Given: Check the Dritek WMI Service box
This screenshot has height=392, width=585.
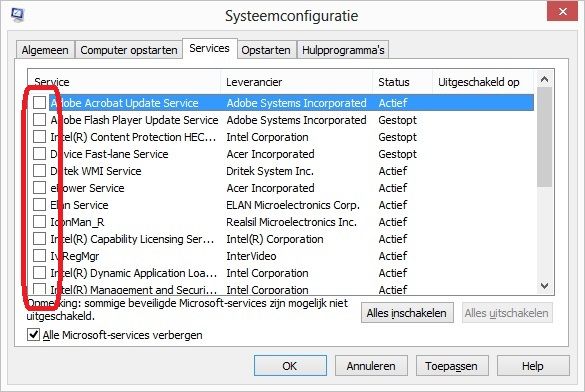Looking at the screenshot, I should pos(39,171).
